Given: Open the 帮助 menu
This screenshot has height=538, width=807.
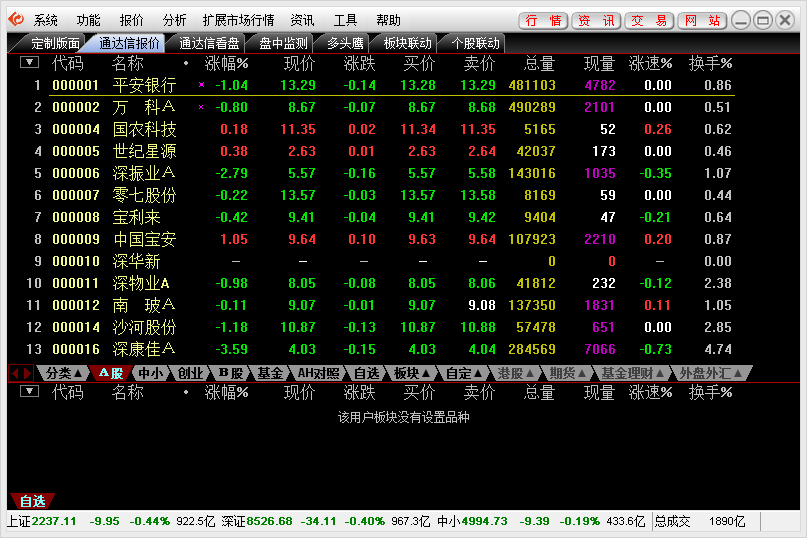Looking at the screenshot, I should (388, 20).
